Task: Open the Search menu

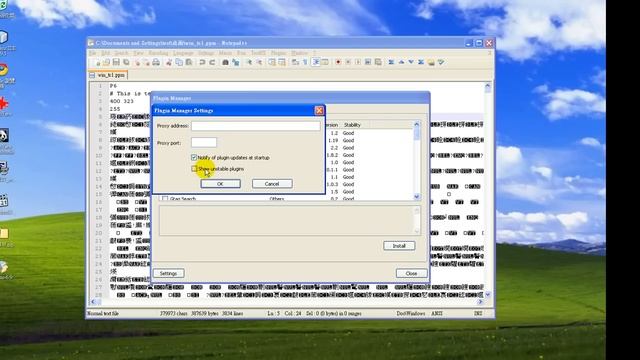Action: coord(121,53)
